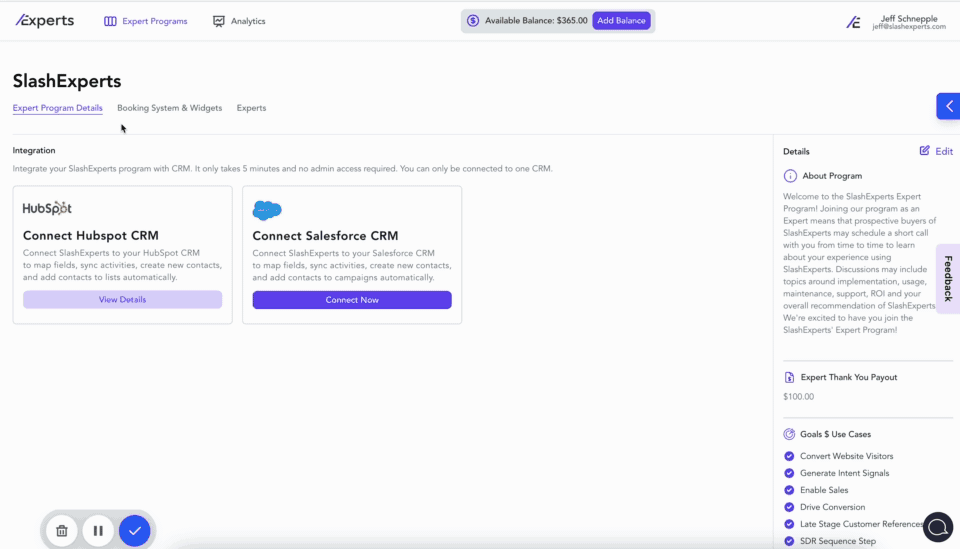Pause the screen recording

(98, 531)
